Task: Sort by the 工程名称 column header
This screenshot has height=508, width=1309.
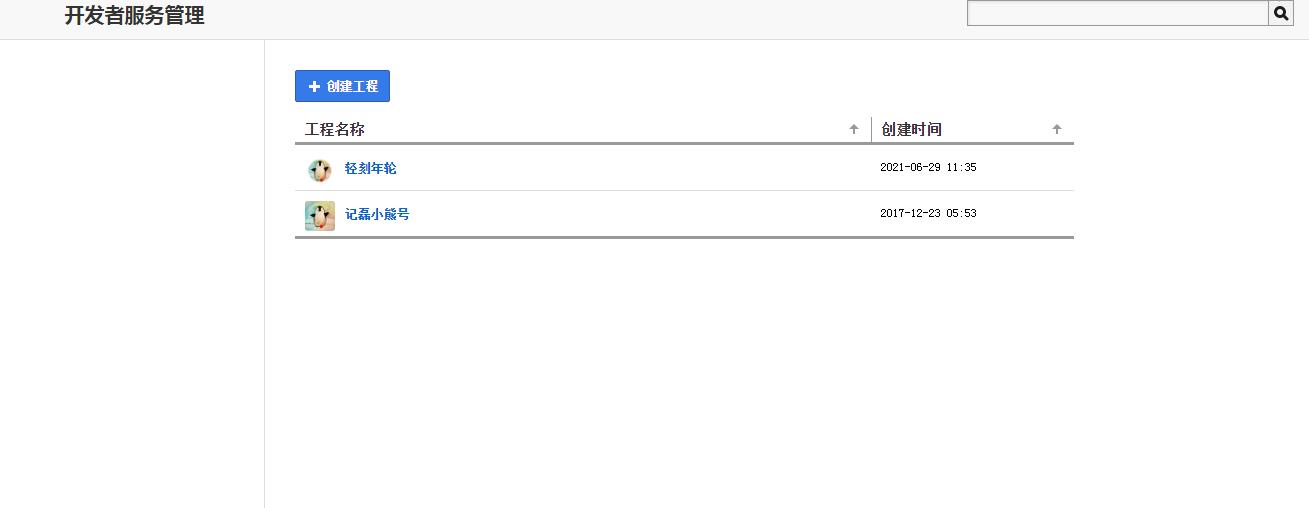Action: [335, 130]
